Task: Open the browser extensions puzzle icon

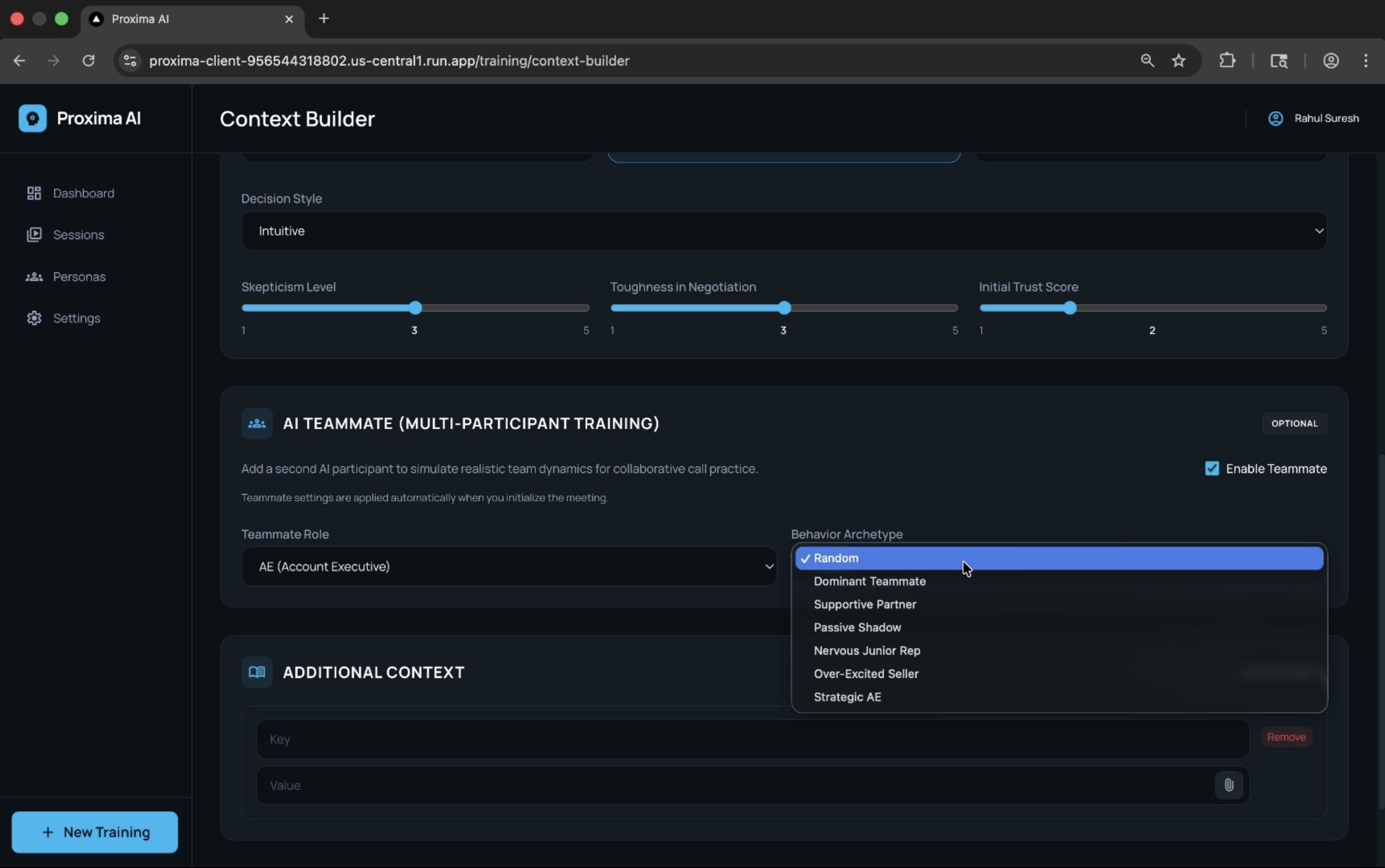Action: point(1227,60)
